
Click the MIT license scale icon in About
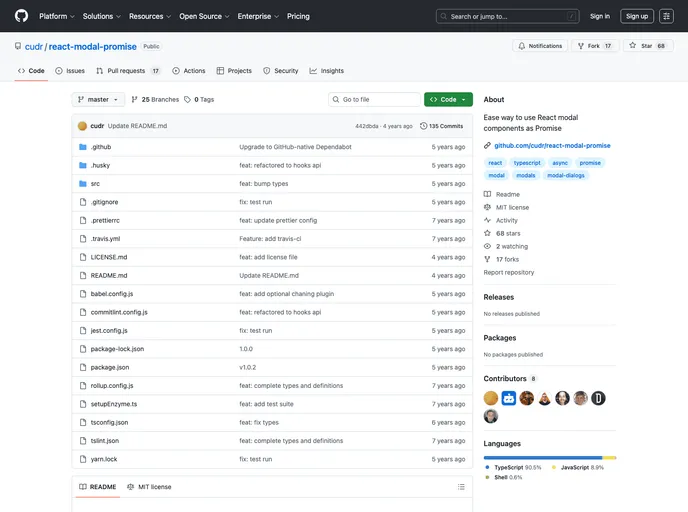[487, 207]
